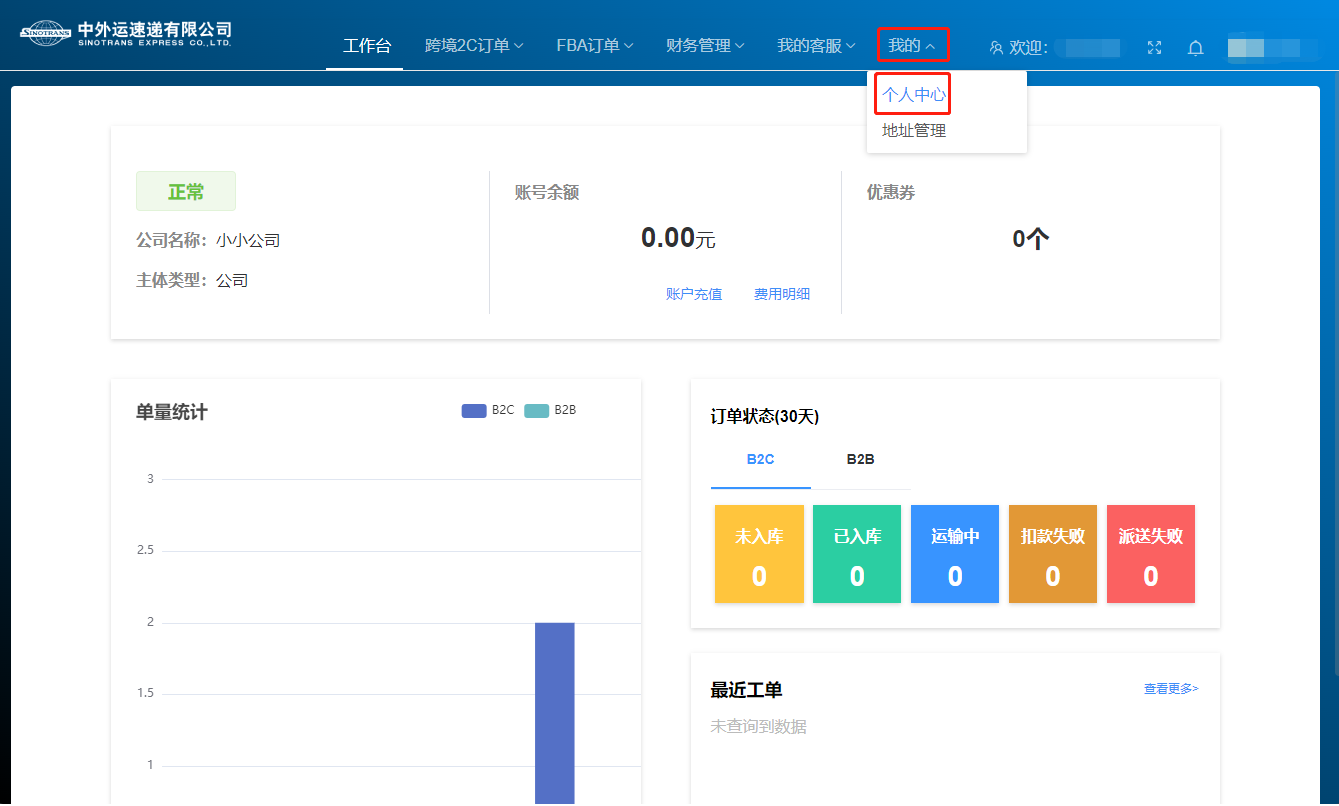
Task: Click the 公司名称: 小小公司 text
Action: point(208,241)
